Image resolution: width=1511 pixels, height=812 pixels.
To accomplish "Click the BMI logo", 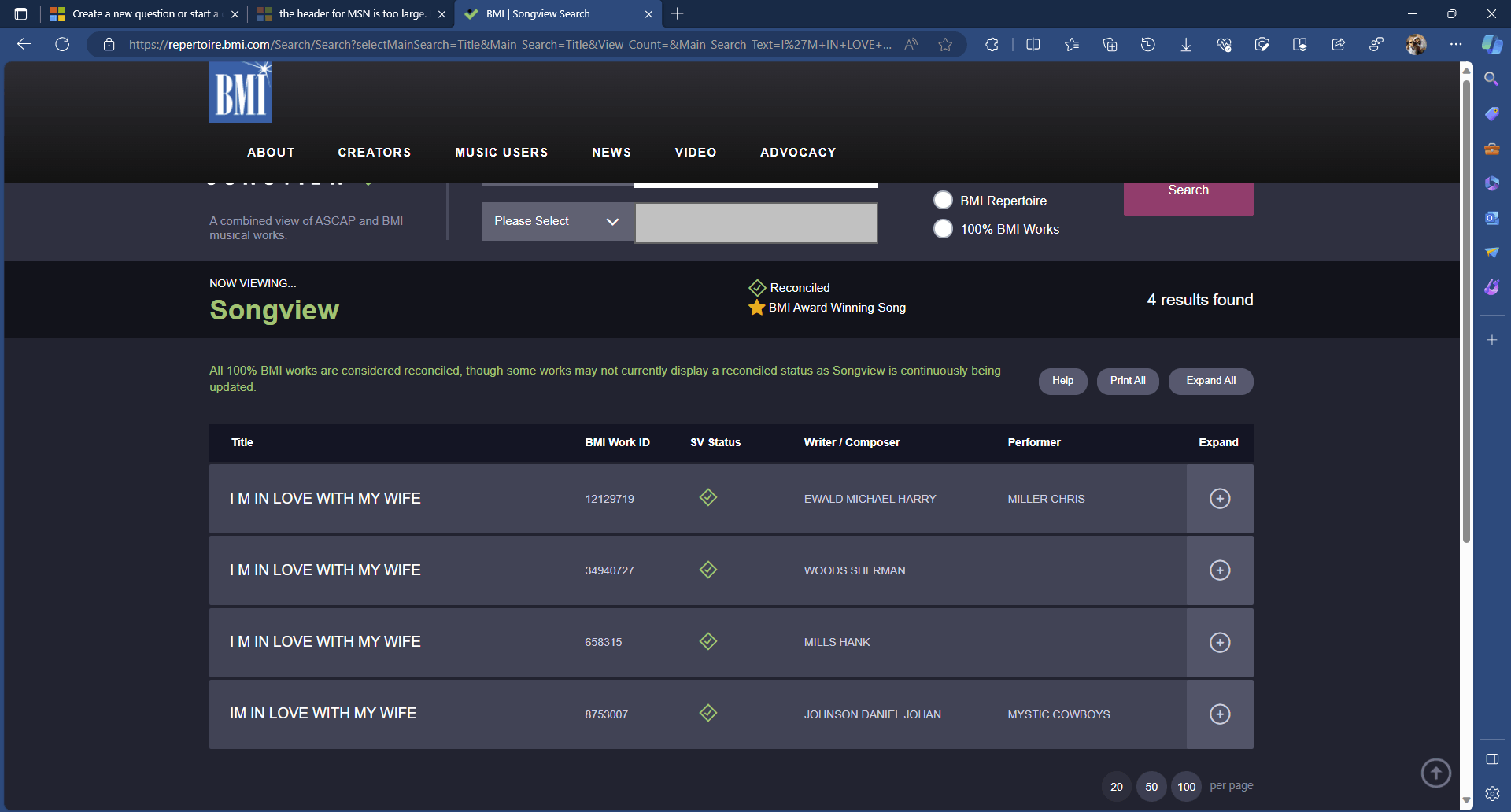I will point(241,92).
